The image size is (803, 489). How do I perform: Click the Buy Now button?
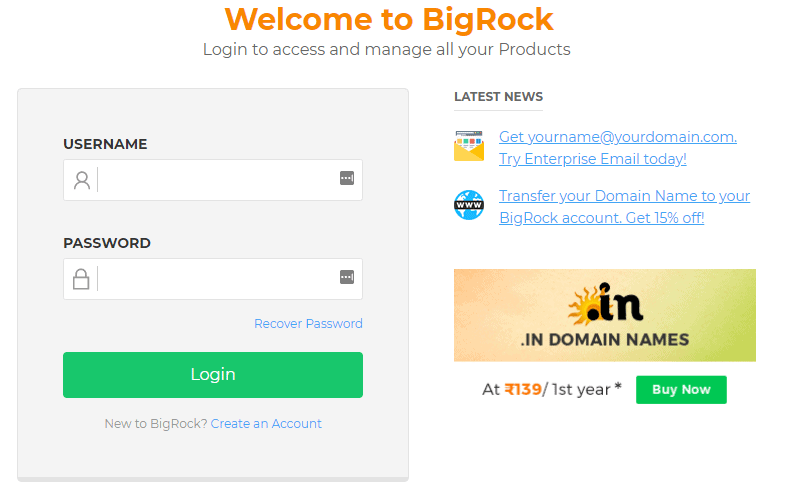pyautogui.click(x=681, y=390)
